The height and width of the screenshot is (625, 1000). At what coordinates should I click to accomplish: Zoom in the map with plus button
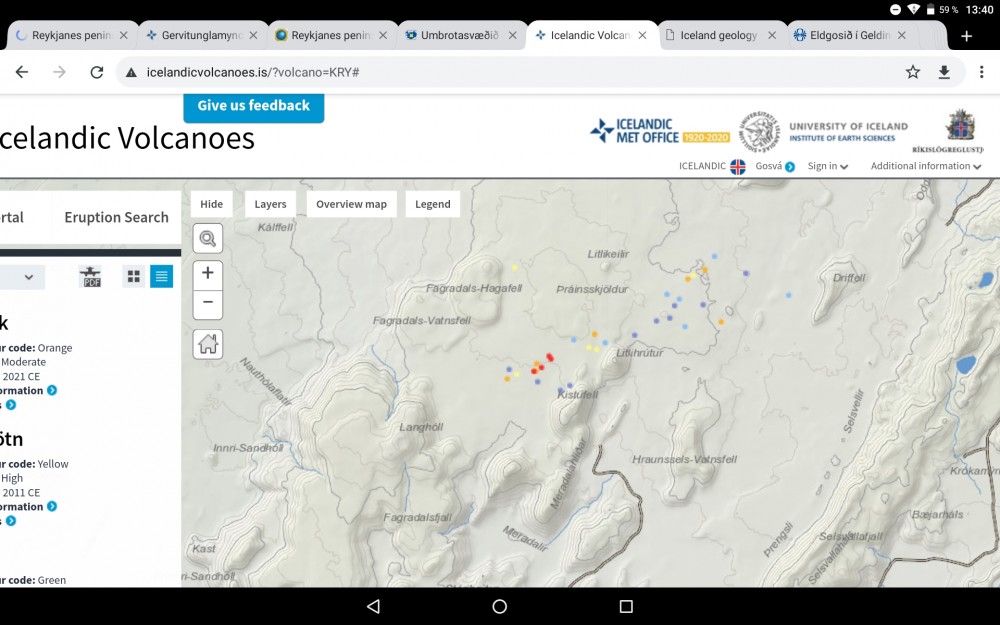pos(207,273)
